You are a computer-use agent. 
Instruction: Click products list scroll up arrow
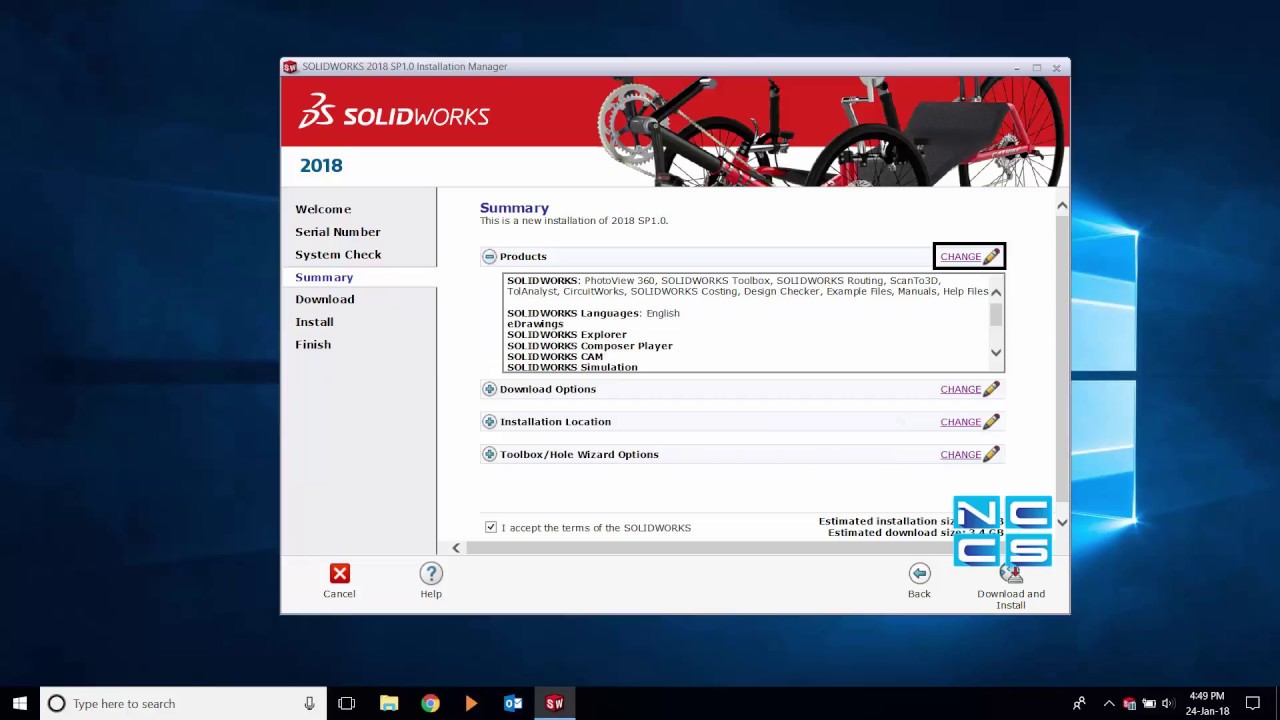[x=996, y=292]
